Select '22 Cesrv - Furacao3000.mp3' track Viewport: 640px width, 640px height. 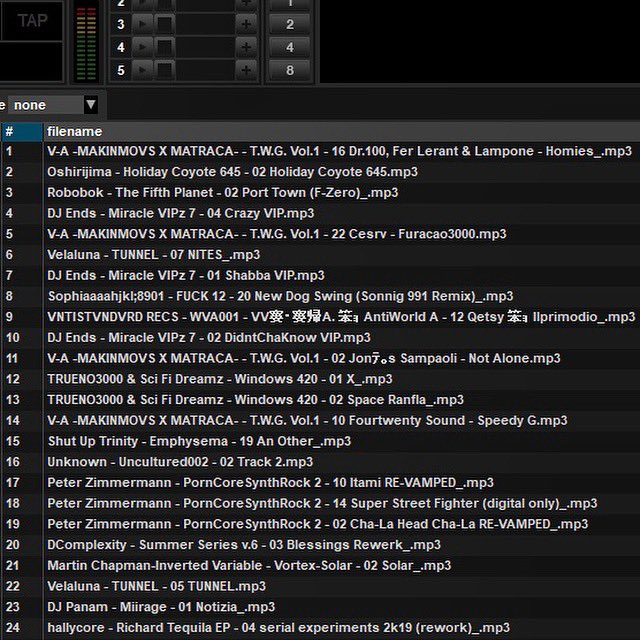tap(320, 234)
